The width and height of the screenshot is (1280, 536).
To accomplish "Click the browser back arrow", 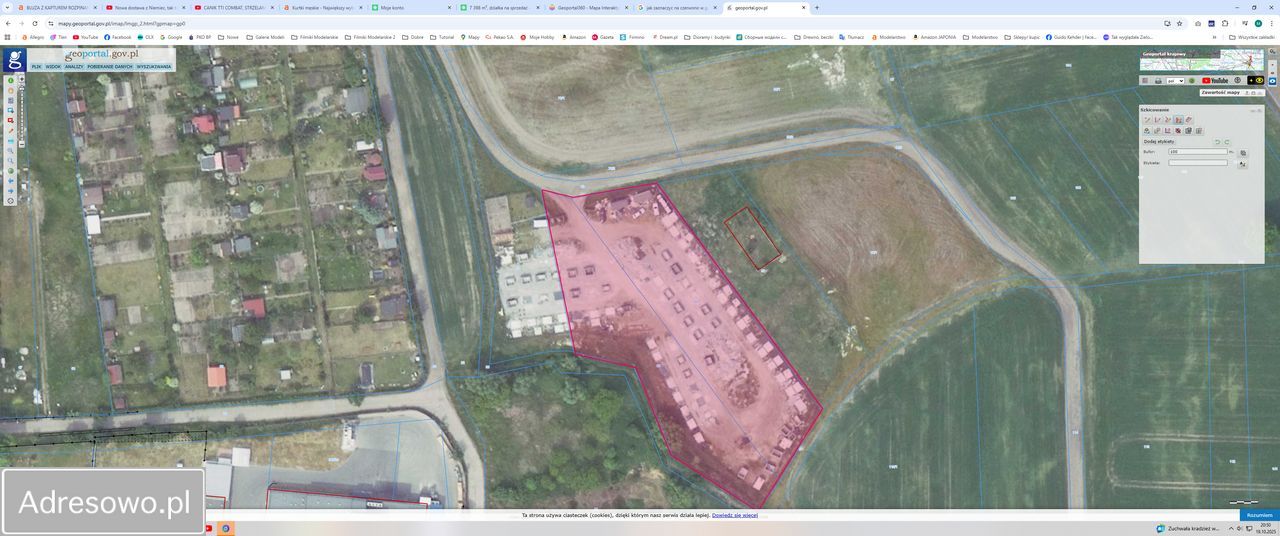I will 8,23.
